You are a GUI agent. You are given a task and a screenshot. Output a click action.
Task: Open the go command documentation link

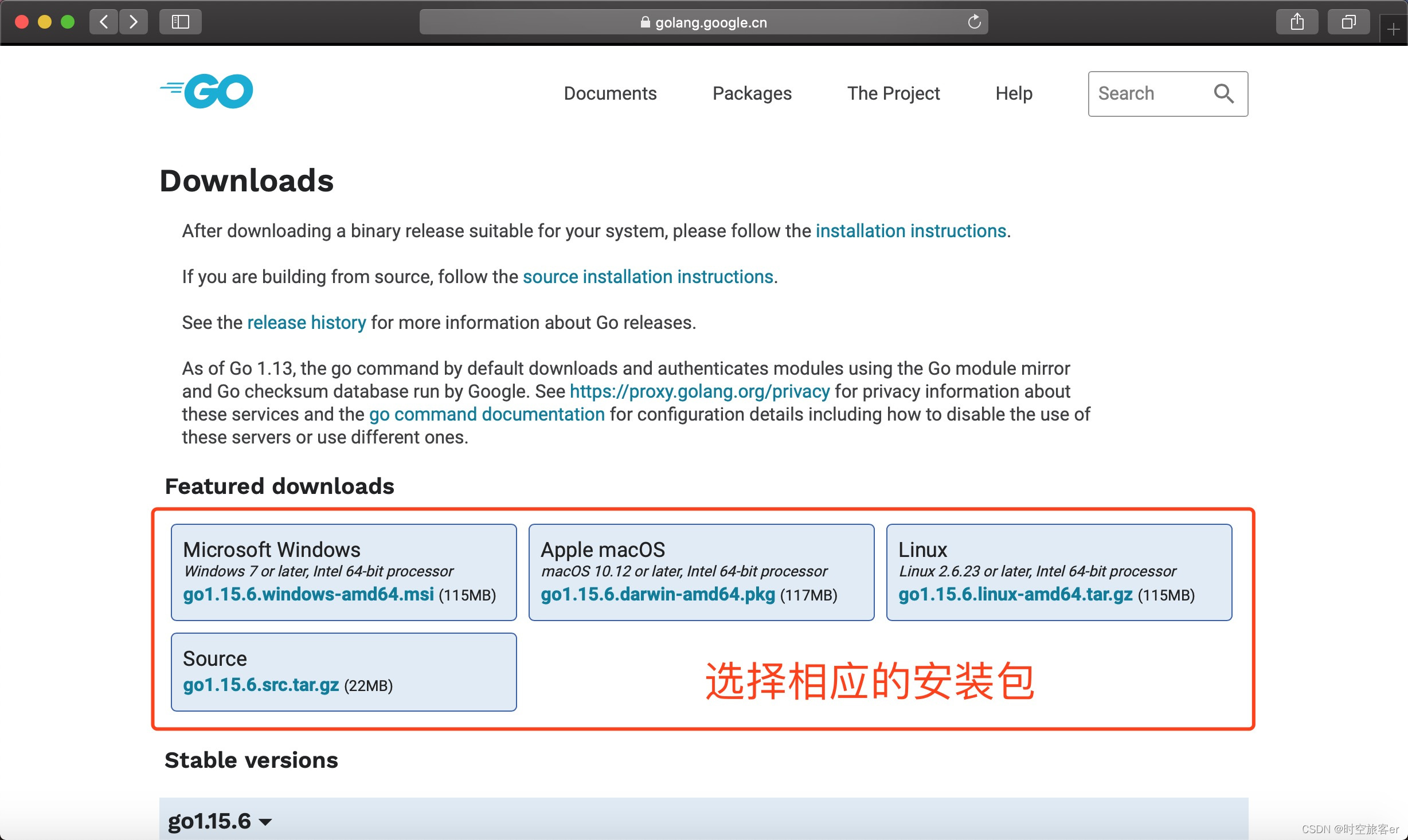(x=487, y=414)
